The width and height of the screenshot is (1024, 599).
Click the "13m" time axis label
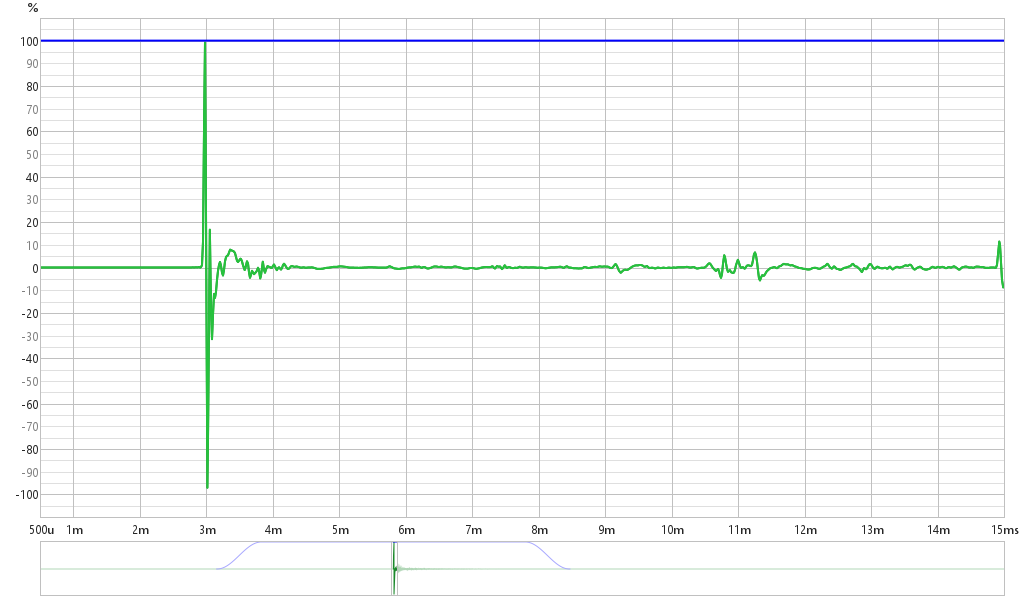point(872,530)
